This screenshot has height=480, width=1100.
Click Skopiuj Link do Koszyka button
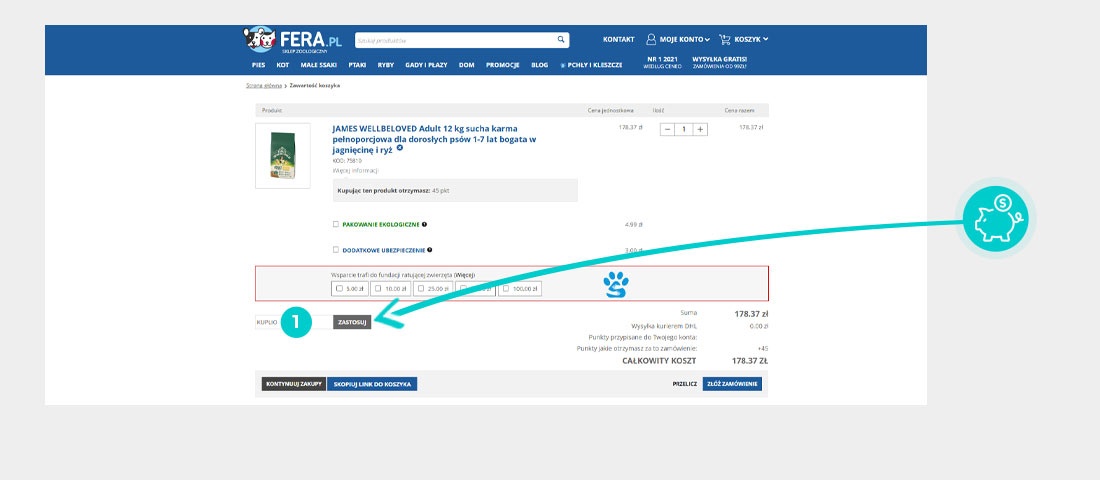pyautogui.click(x=373, y=384)
